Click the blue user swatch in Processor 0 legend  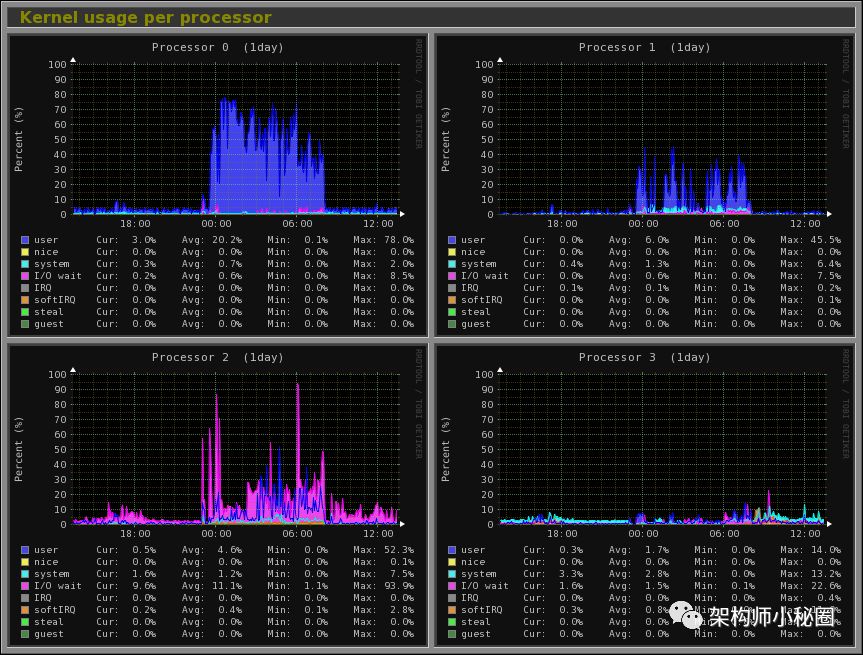point(25,240)
